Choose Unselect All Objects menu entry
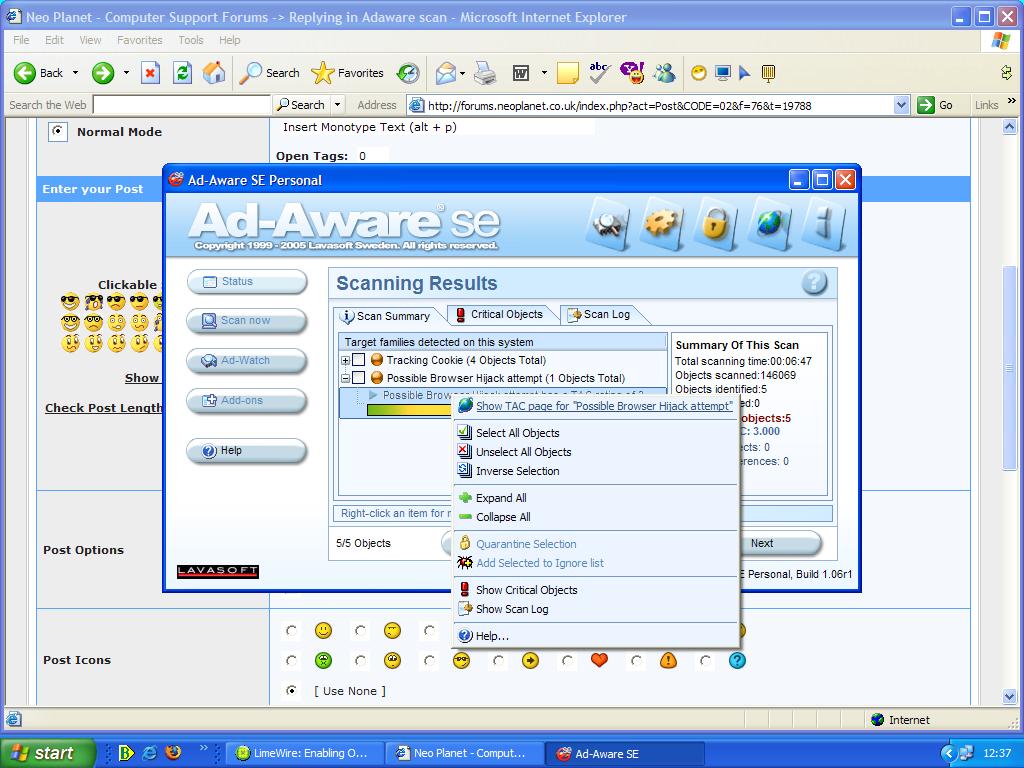1024x768 pixels. coord(523,451)
